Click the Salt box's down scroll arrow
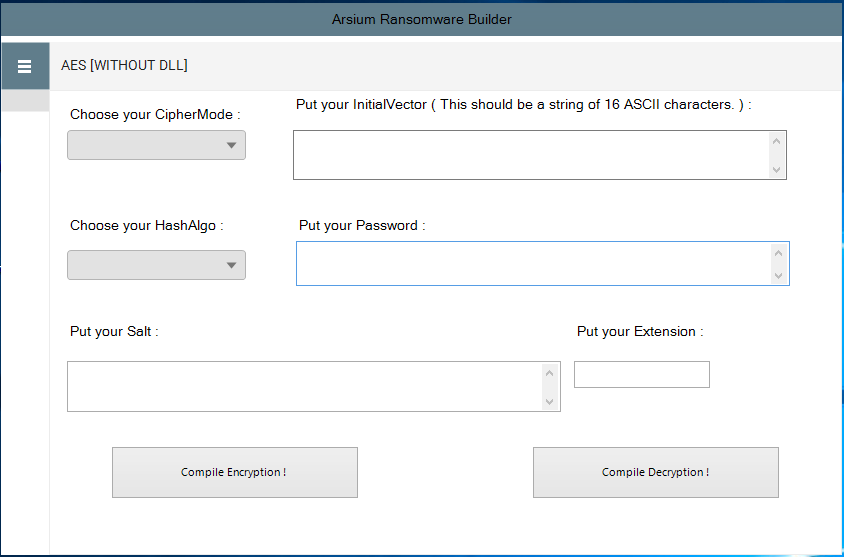 click(550, 401)
